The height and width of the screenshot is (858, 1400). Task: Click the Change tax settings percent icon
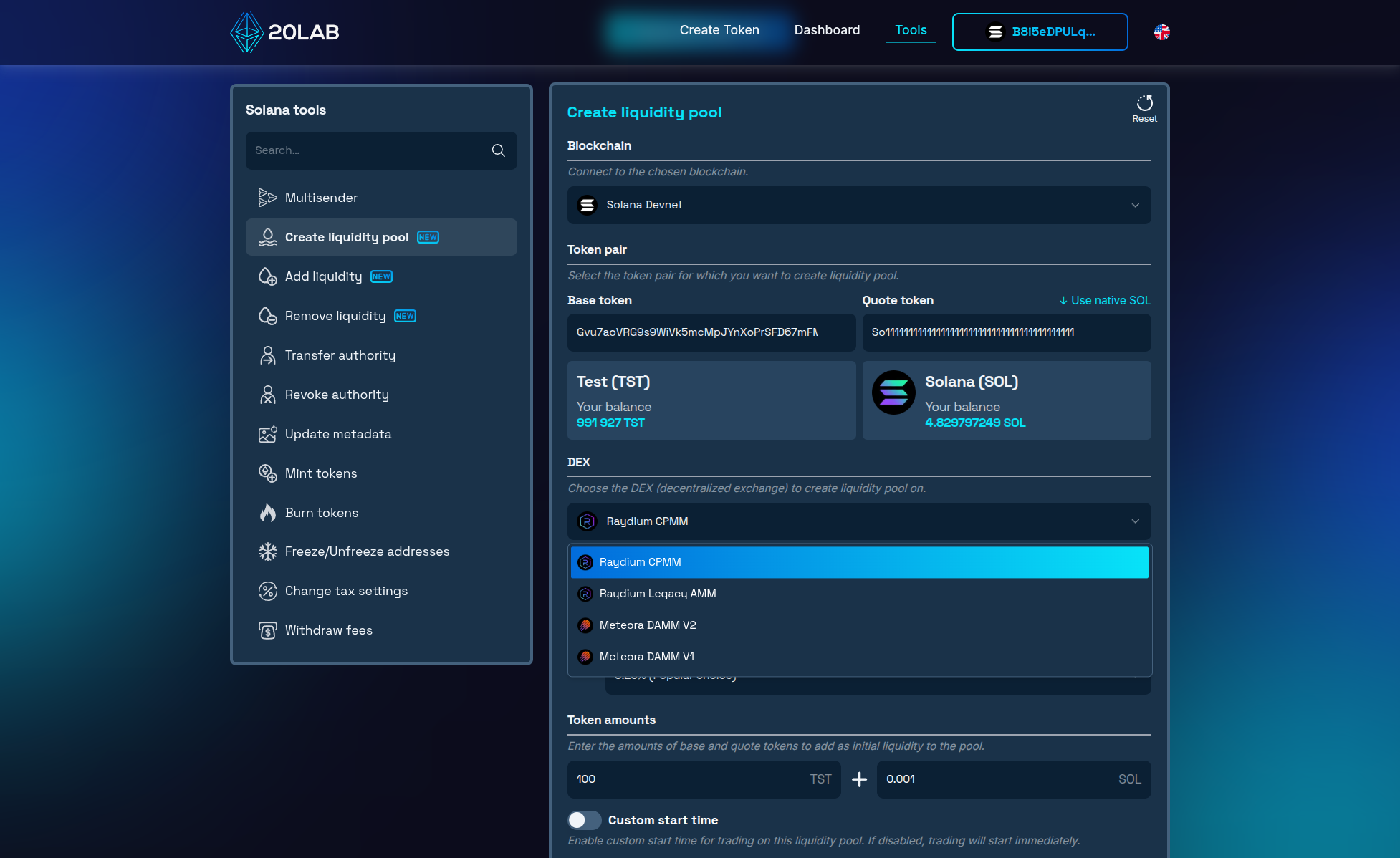tap(267, 591)
